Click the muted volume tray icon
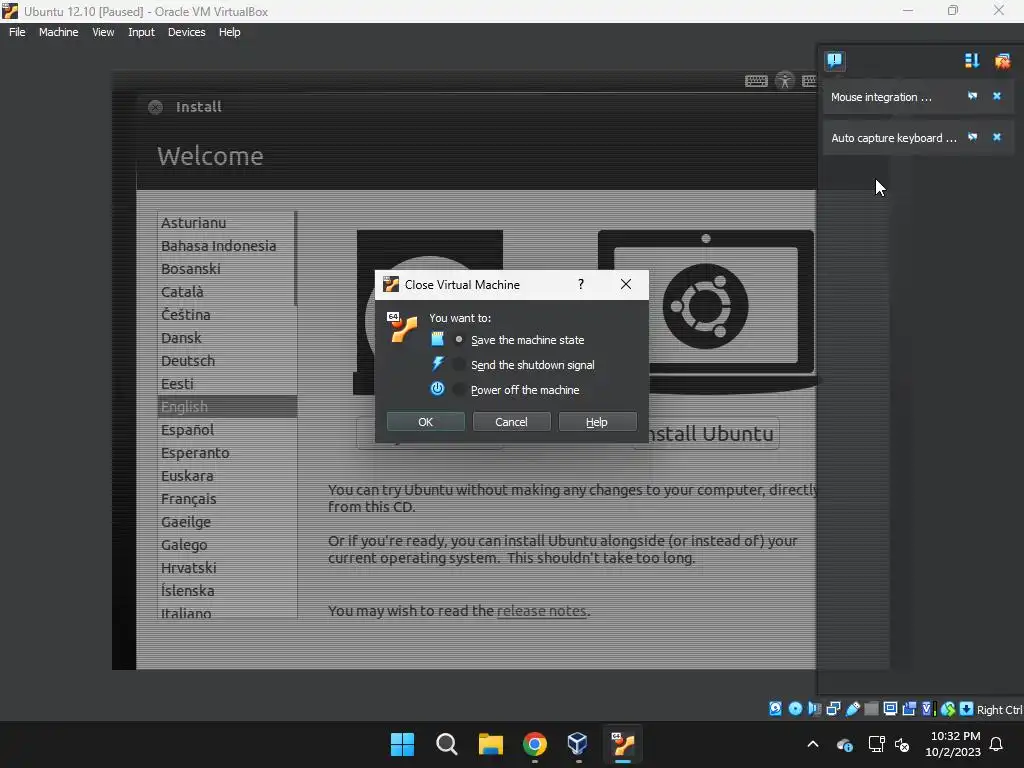 (x=903, y=744)
